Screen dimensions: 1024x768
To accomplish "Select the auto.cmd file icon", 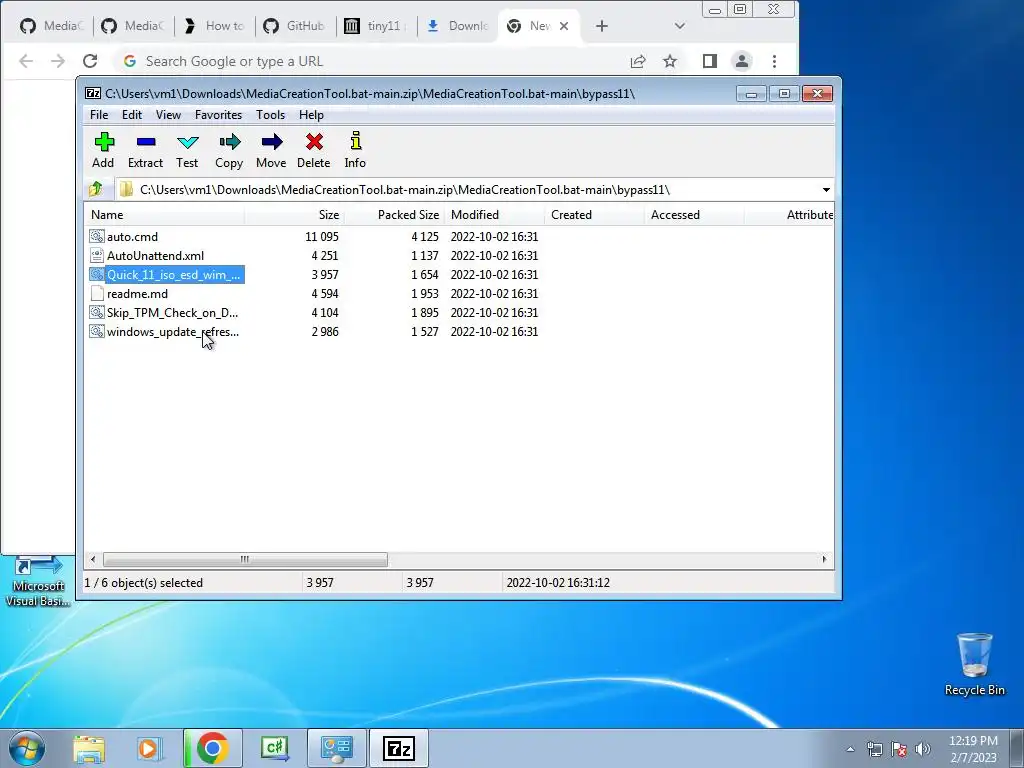I will 97,236.
